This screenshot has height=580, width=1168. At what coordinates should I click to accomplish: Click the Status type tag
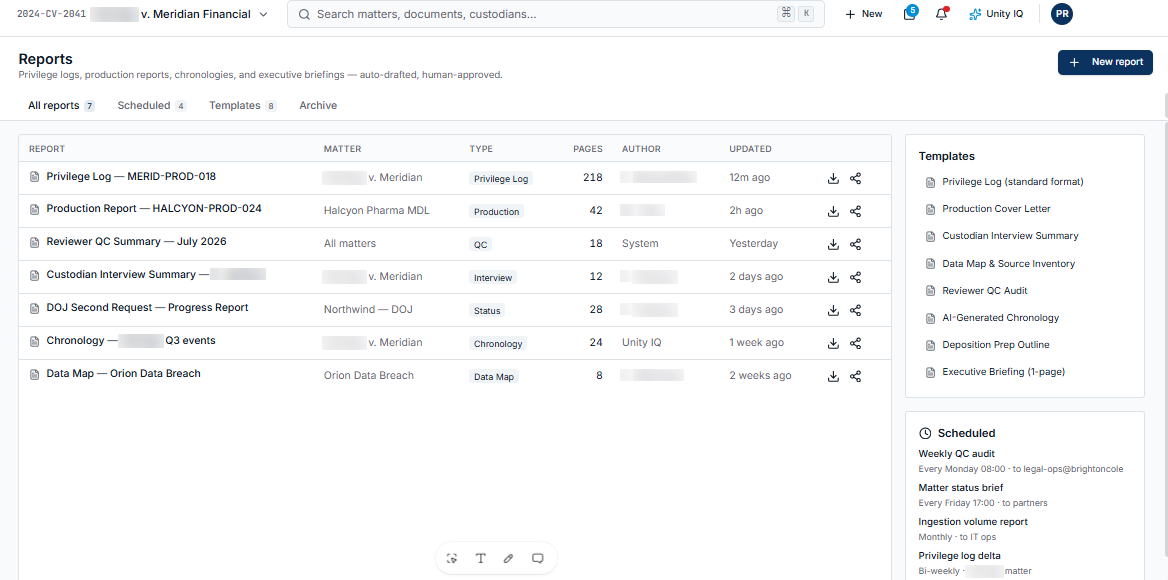tap(487, 310)
